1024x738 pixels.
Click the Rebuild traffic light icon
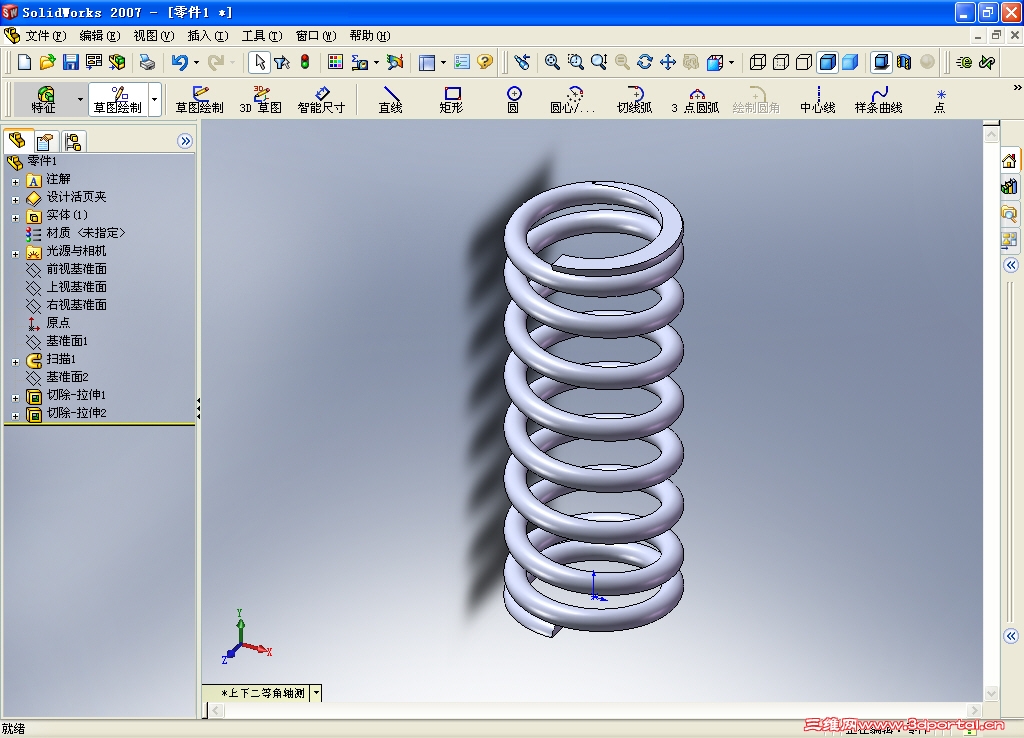click(305, 62)
